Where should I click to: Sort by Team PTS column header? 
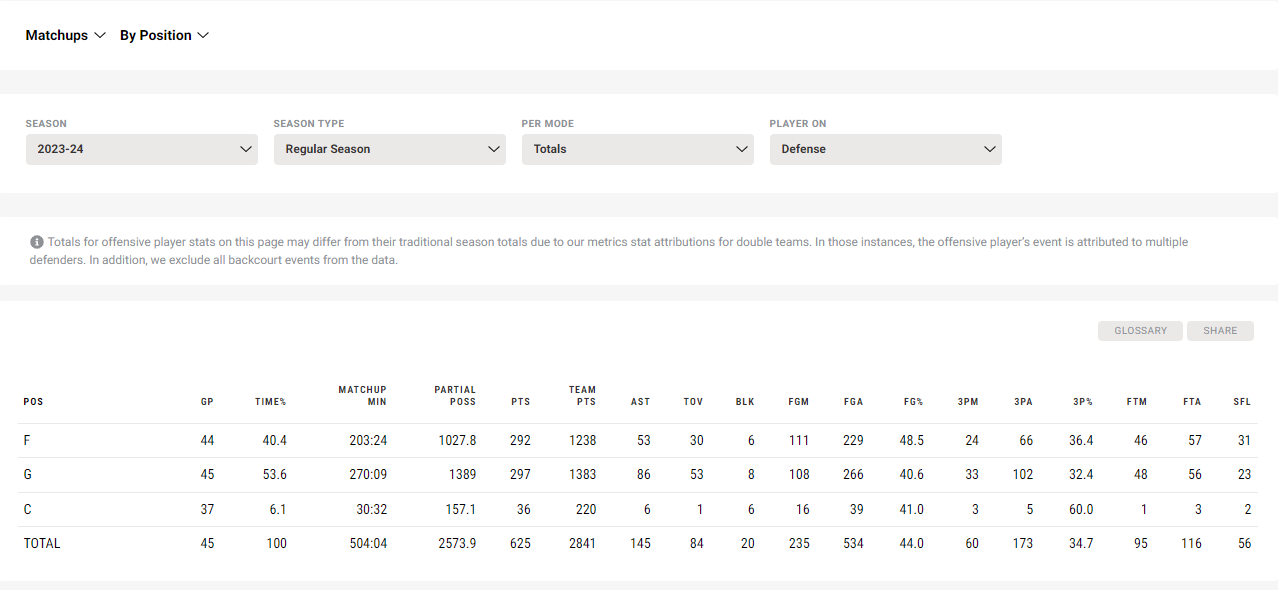582,396
